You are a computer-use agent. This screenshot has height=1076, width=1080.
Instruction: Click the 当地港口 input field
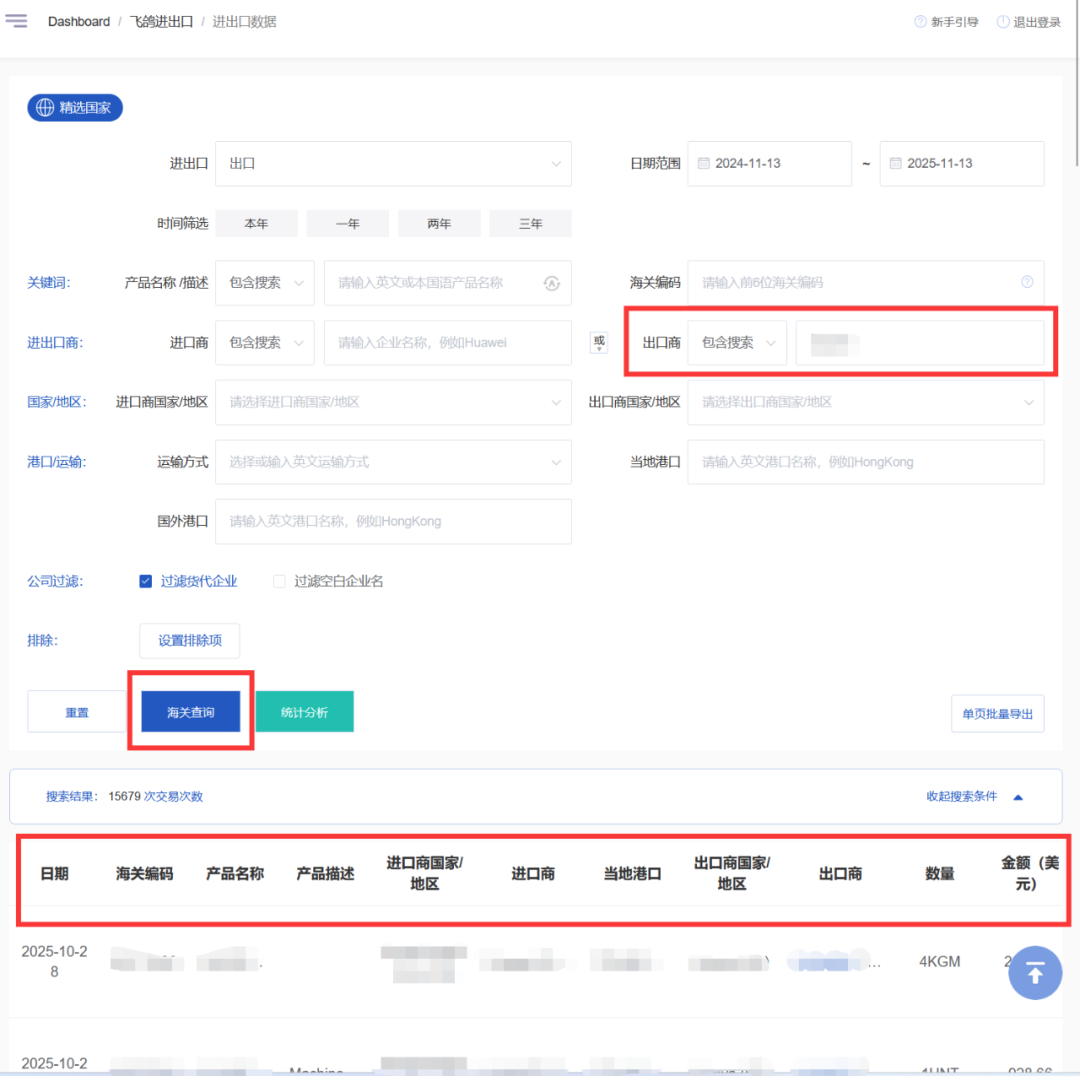pyautogui.click(x=865, y=462)
